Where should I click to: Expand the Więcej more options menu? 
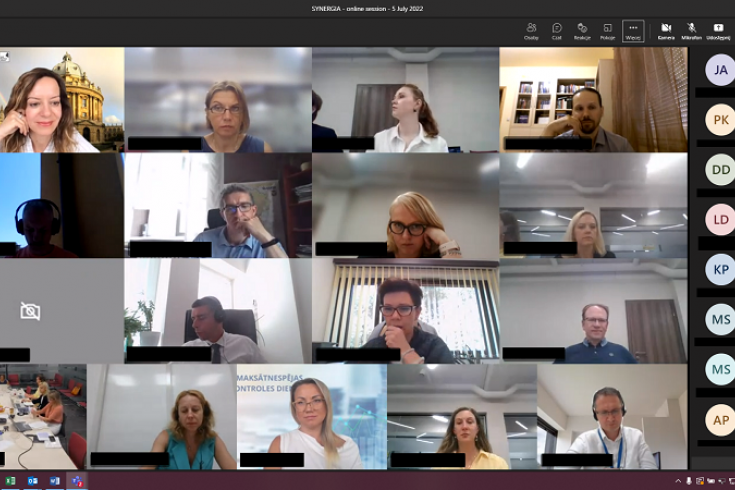(633, 31)
